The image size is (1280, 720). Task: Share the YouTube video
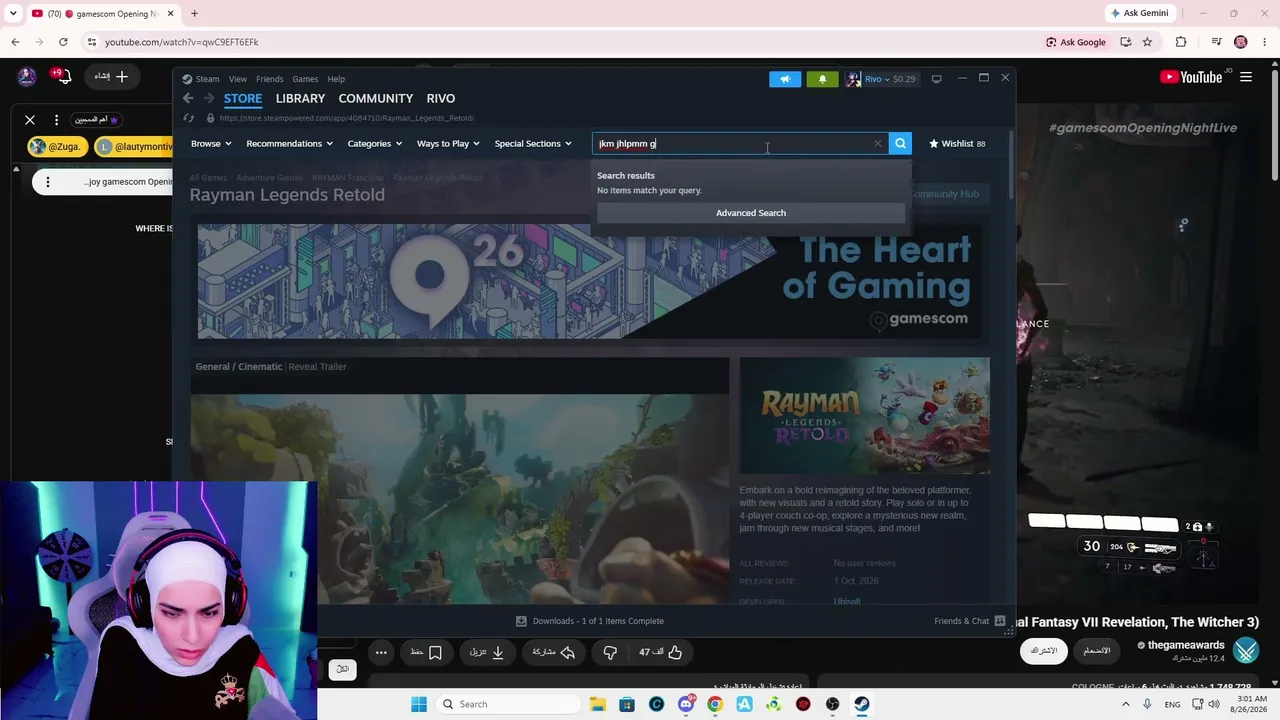point(554,653)
